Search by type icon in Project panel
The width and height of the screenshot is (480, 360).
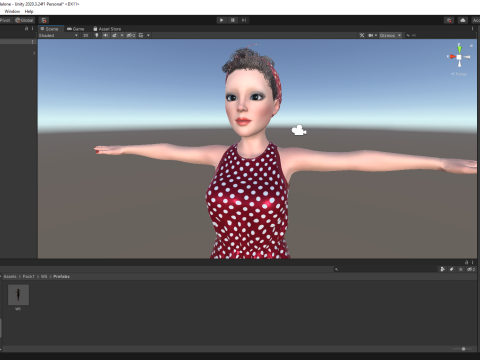coord(443,269)
